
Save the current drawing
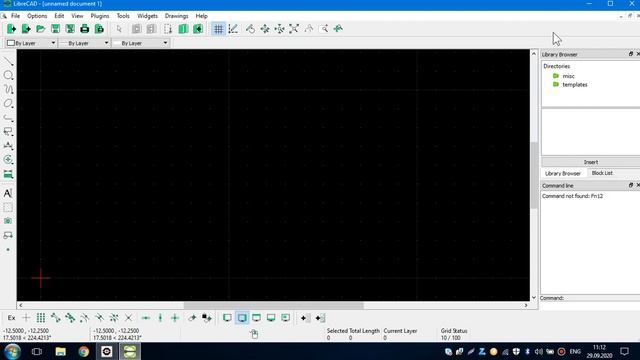point(55,29)
